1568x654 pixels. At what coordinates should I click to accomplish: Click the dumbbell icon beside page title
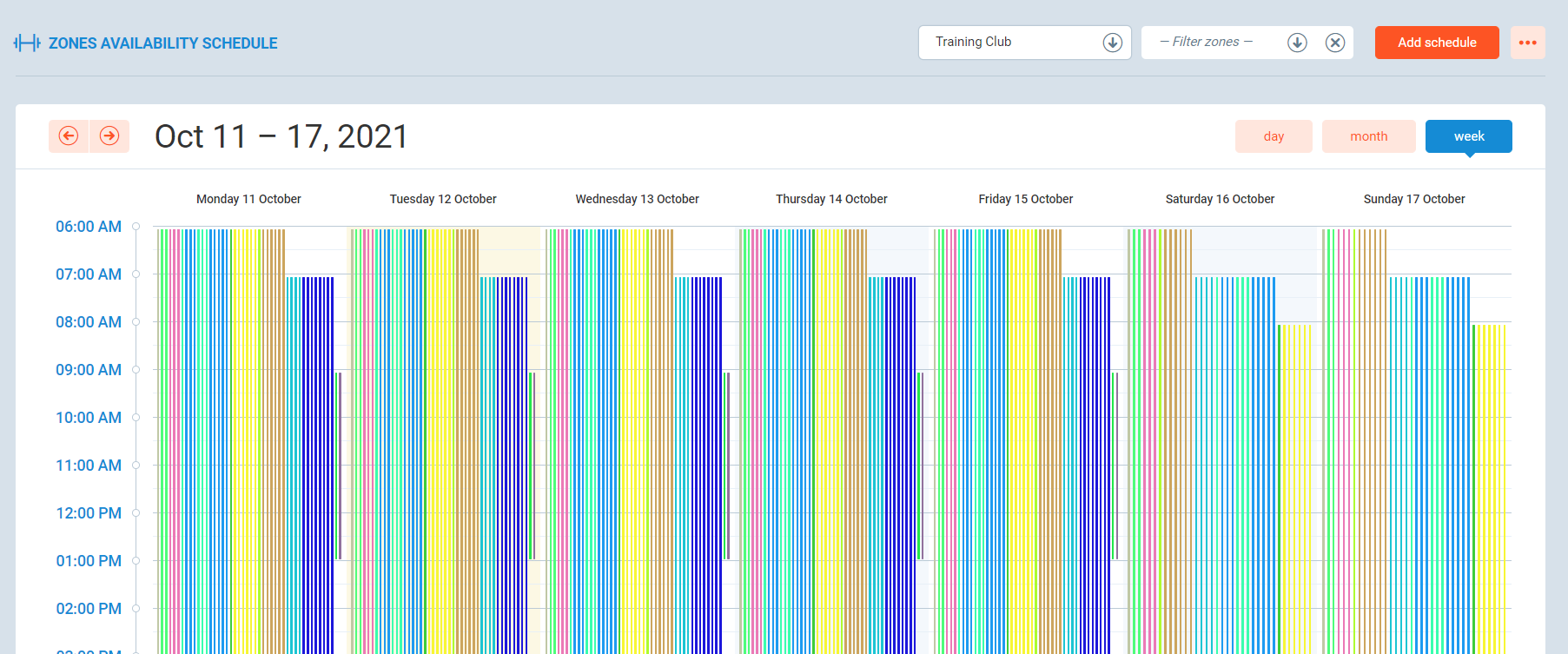(27, 43)
